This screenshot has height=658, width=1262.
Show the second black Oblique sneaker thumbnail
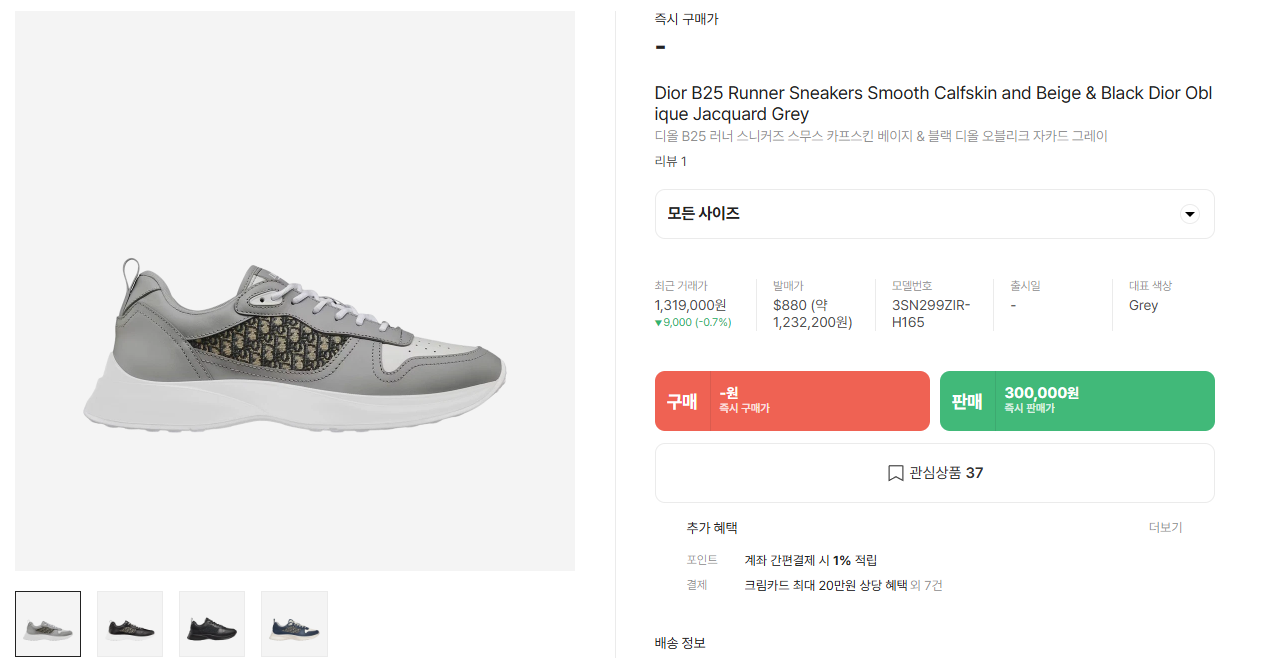pos(130,624)
